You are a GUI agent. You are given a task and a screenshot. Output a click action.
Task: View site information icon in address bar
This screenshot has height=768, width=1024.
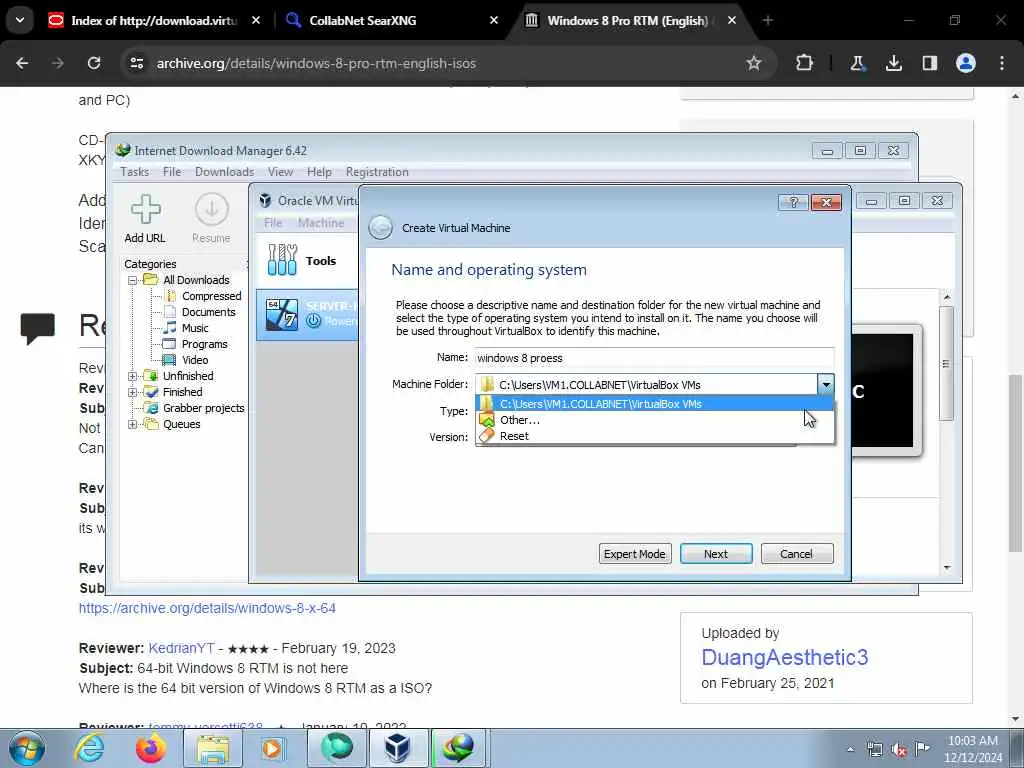[x=136, y=63]
